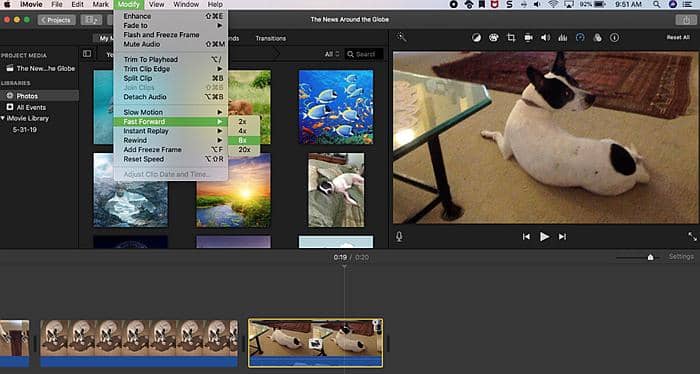Click the media Search field
Screen dimensions: 700x374
[365, 54]
